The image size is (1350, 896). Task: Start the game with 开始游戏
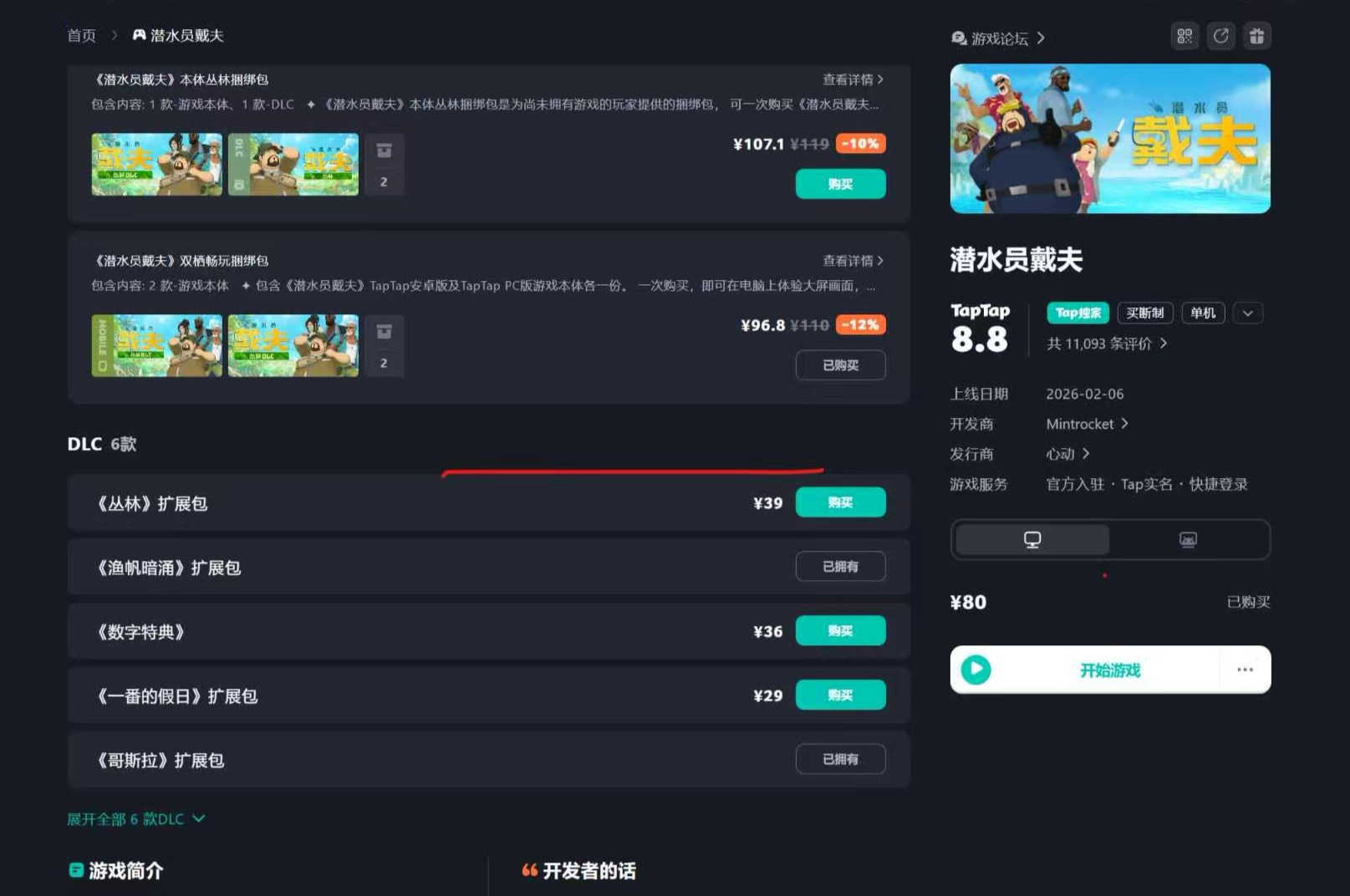(x=1109, y=669)
